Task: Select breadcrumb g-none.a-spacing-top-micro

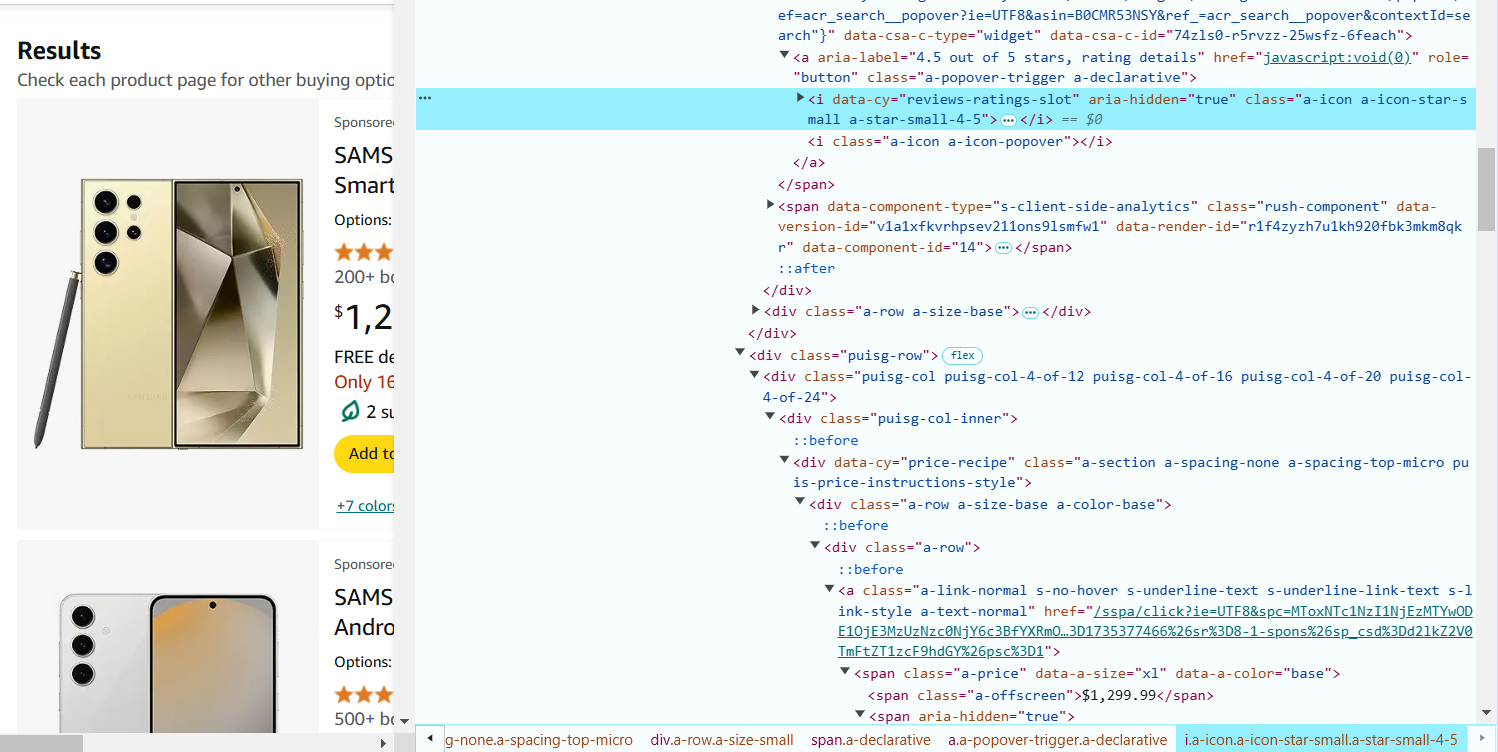Action: 539,740
